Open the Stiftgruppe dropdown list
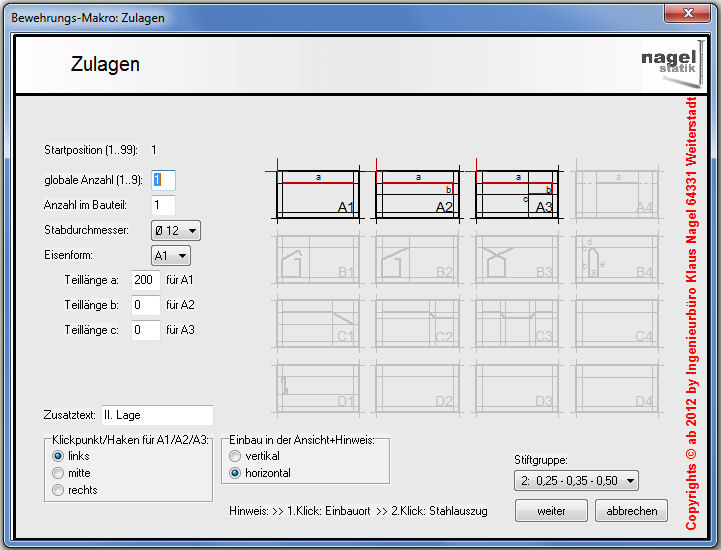Viewport: 721px width, 550px height. [x=576, y=481]
